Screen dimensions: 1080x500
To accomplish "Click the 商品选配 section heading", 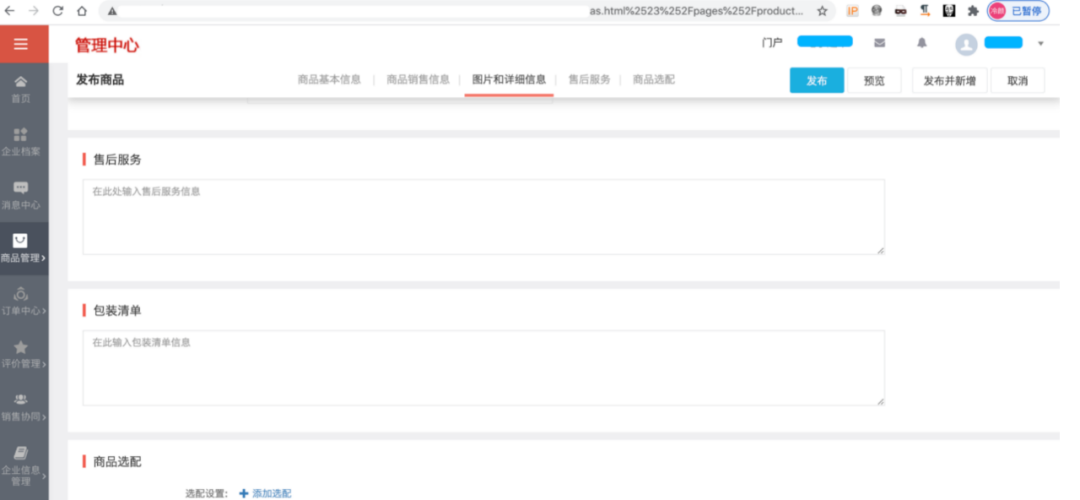I will (117, 461).
